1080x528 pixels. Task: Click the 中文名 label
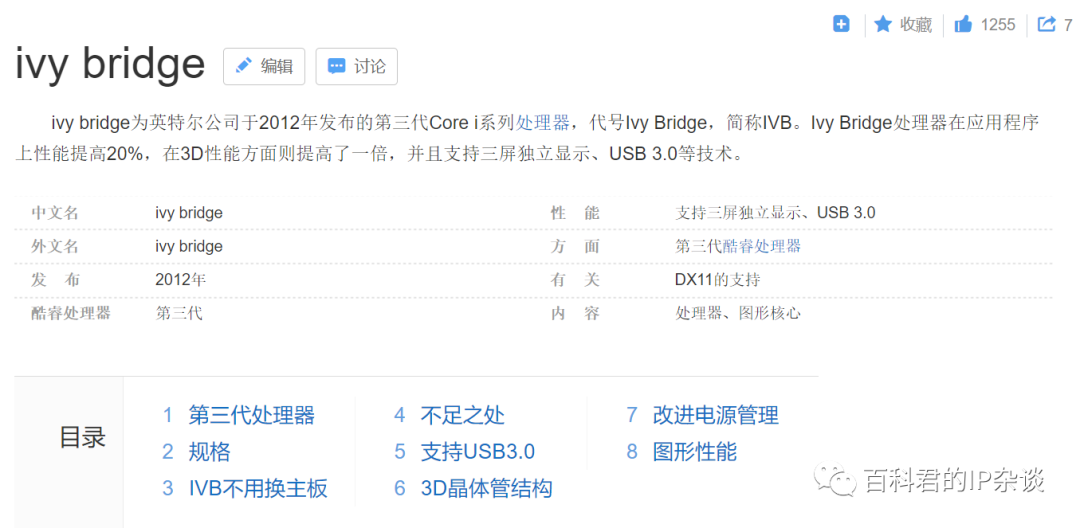click(x=55, y=213)
